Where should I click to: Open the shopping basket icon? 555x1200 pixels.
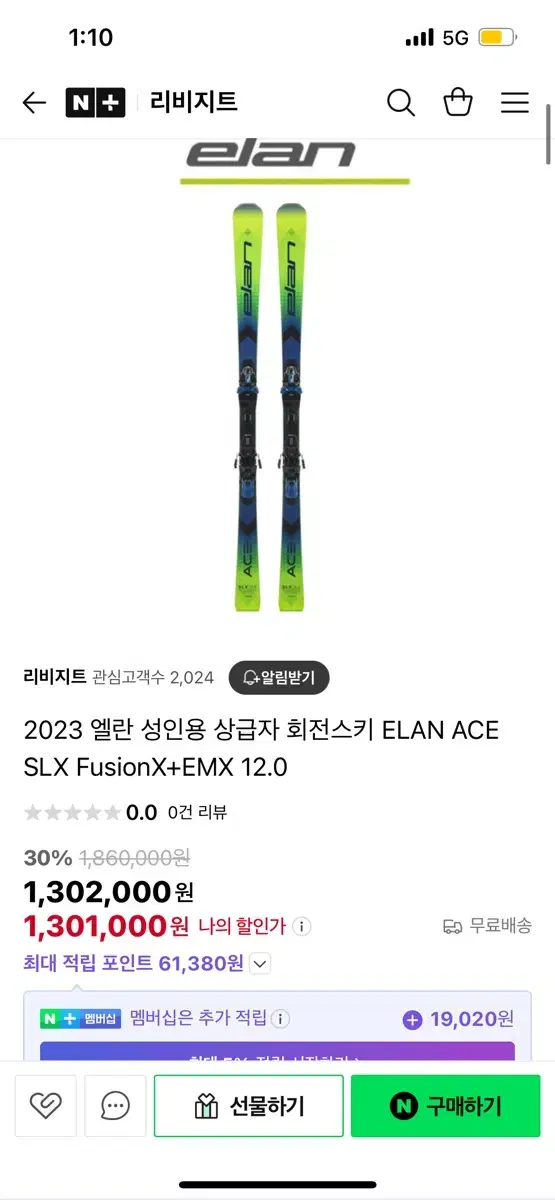click(x=458, y=102)
